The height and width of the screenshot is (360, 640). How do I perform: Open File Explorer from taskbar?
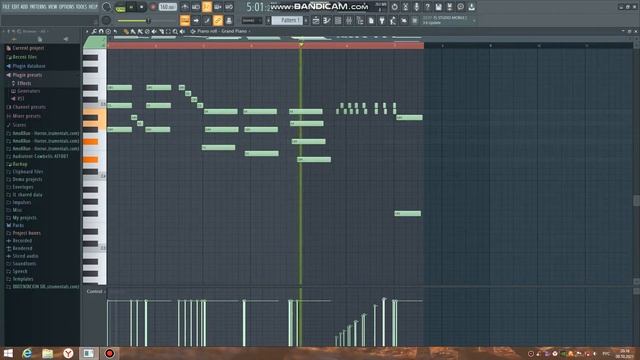[47, 353]
